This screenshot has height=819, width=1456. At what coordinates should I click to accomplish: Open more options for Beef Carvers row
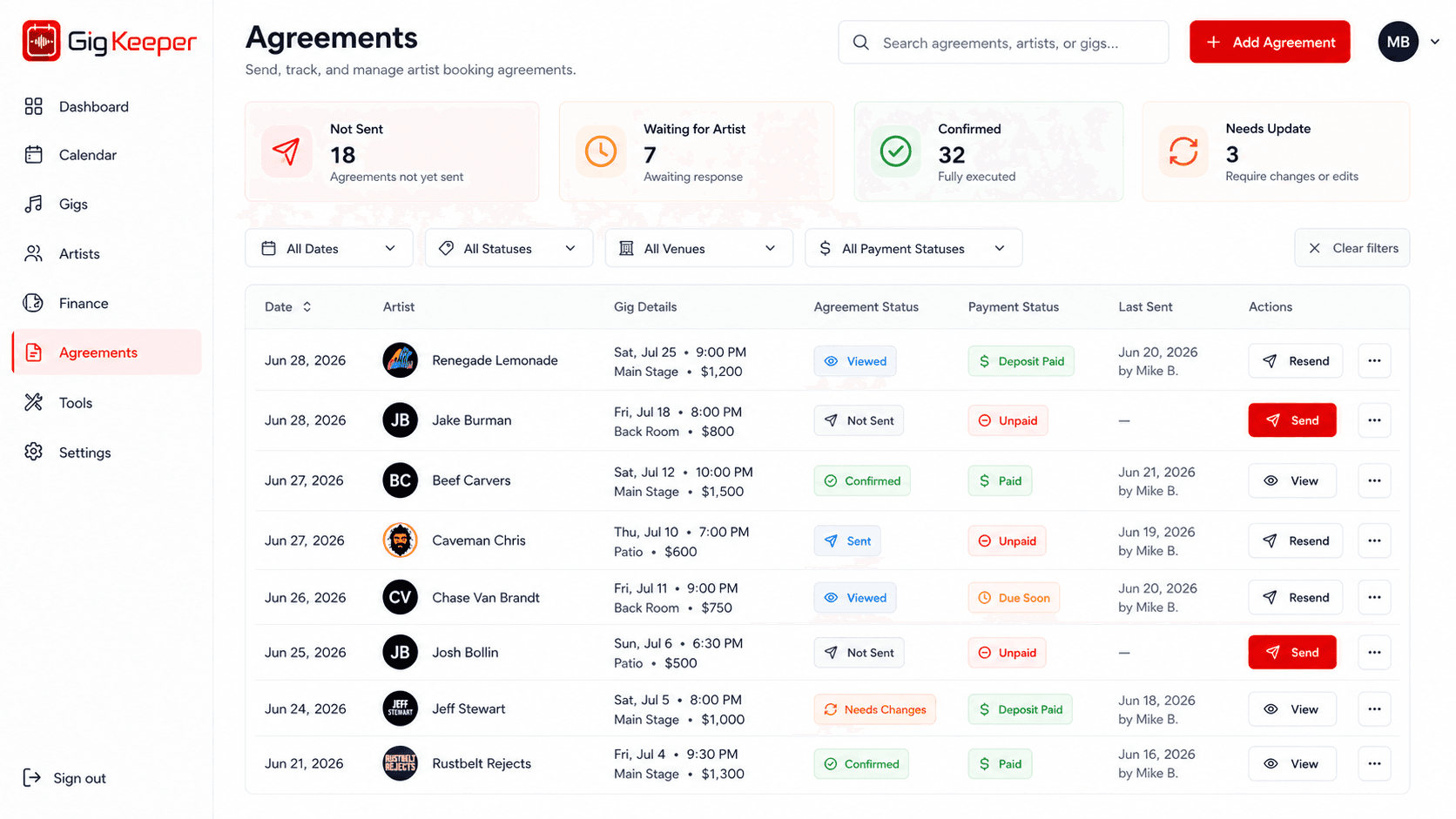coord(1374,480)
